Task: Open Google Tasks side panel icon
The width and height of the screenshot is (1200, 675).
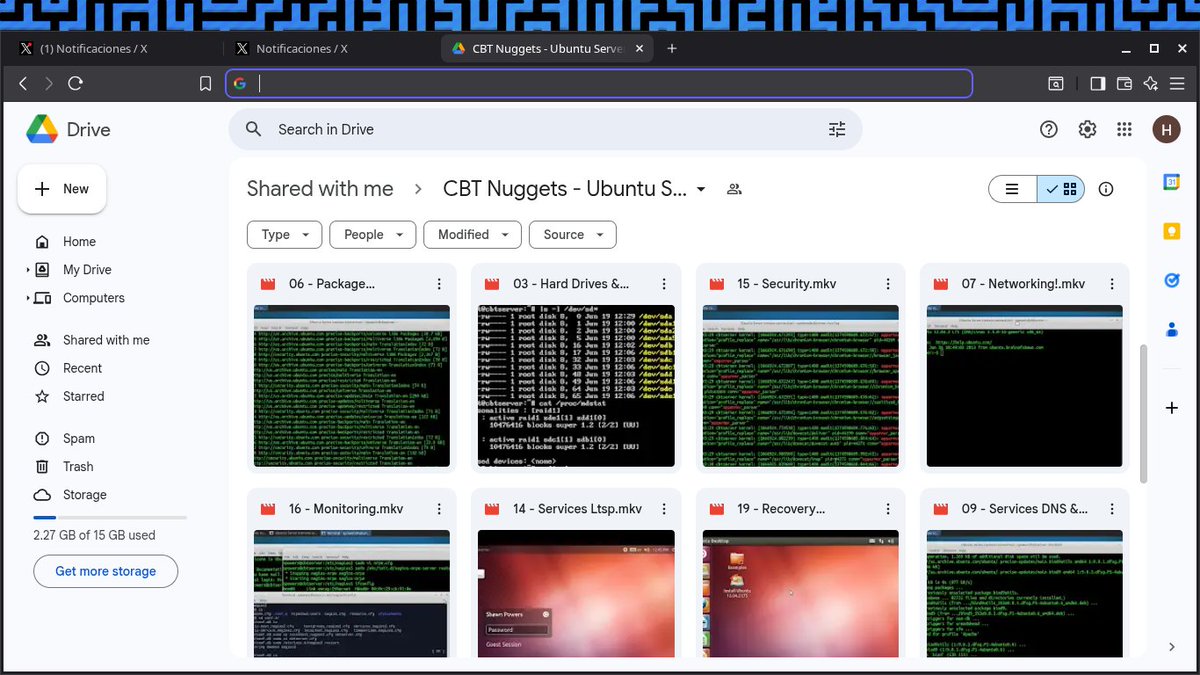Action: (x=1172, y=280)
